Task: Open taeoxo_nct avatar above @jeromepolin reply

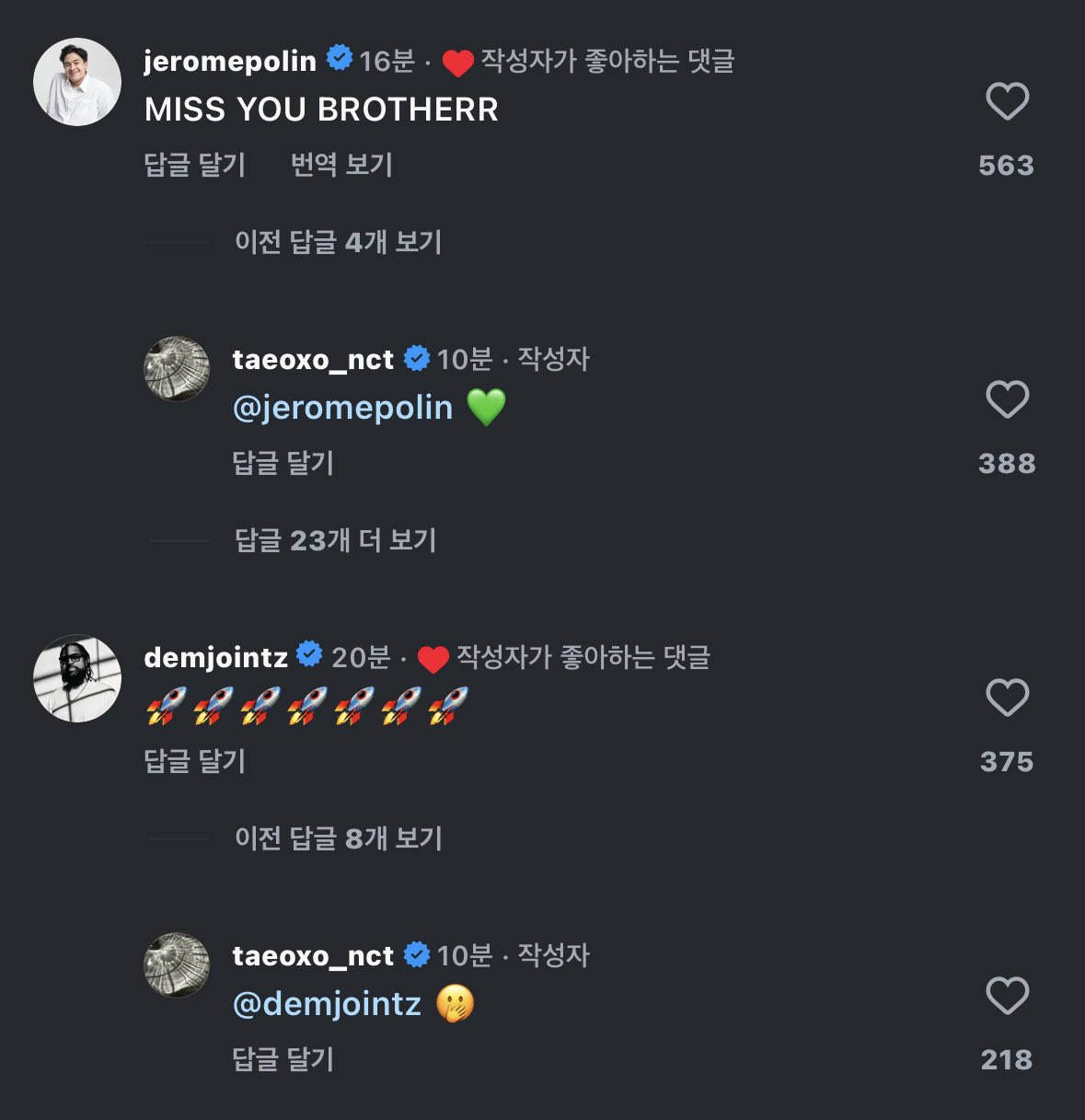Action: coord(177,369)
